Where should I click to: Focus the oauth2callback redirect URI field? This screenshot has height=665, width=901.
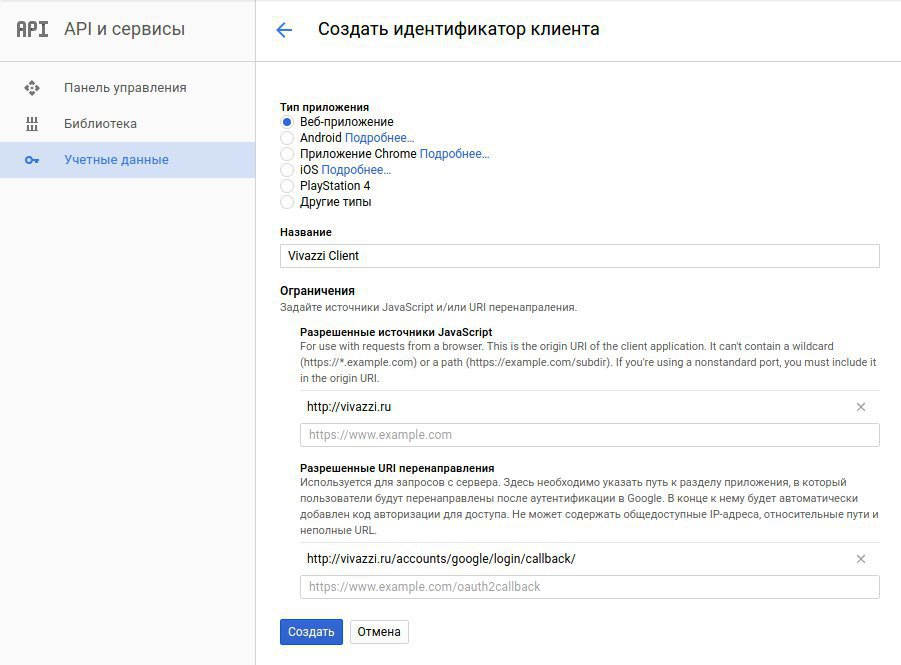pos(590,587)
